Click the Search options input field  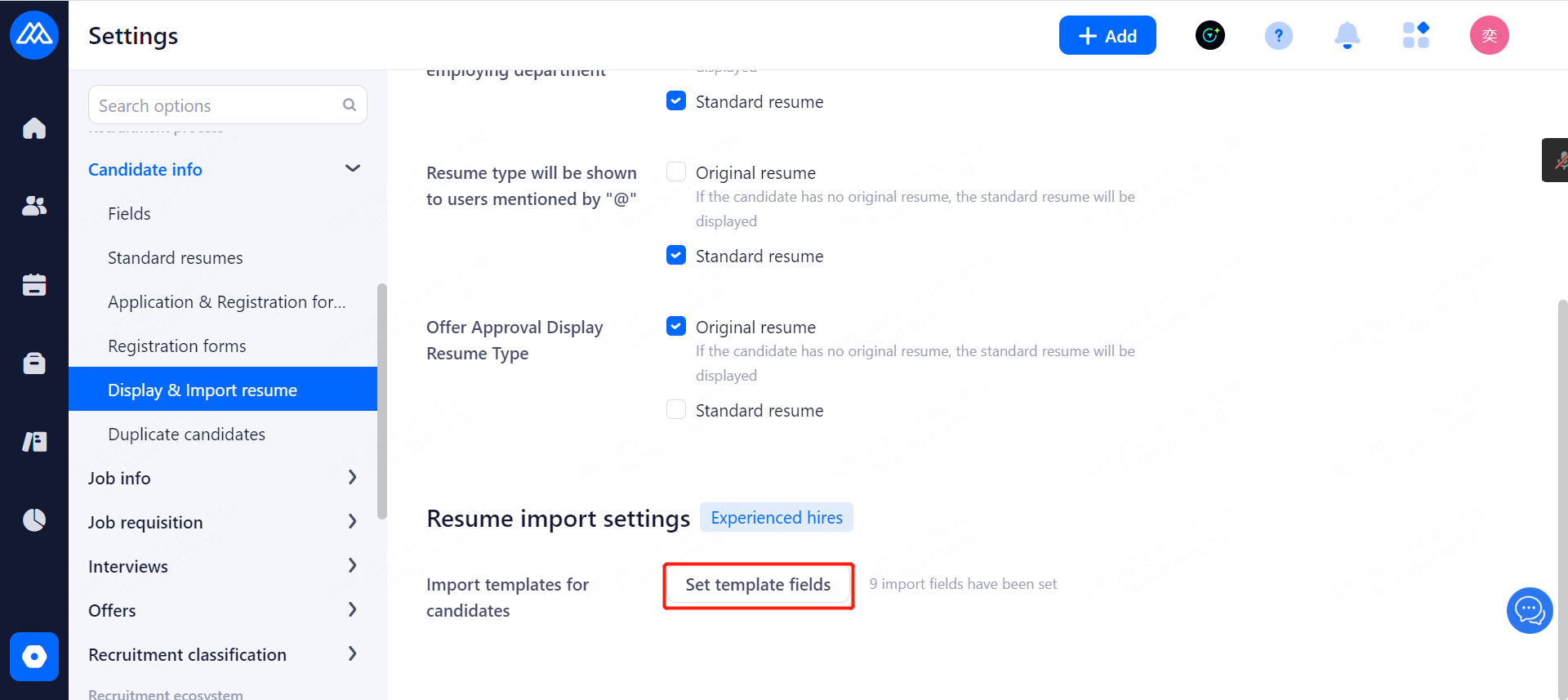[216, 105]
